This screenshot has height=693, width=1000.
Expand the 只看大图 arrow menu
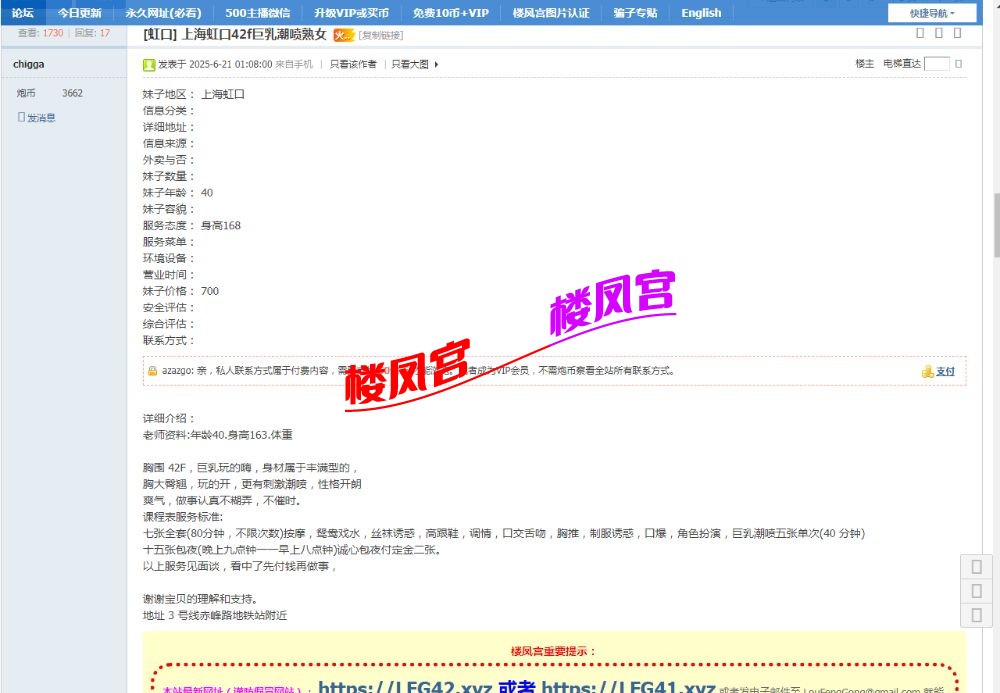(436, 64)
